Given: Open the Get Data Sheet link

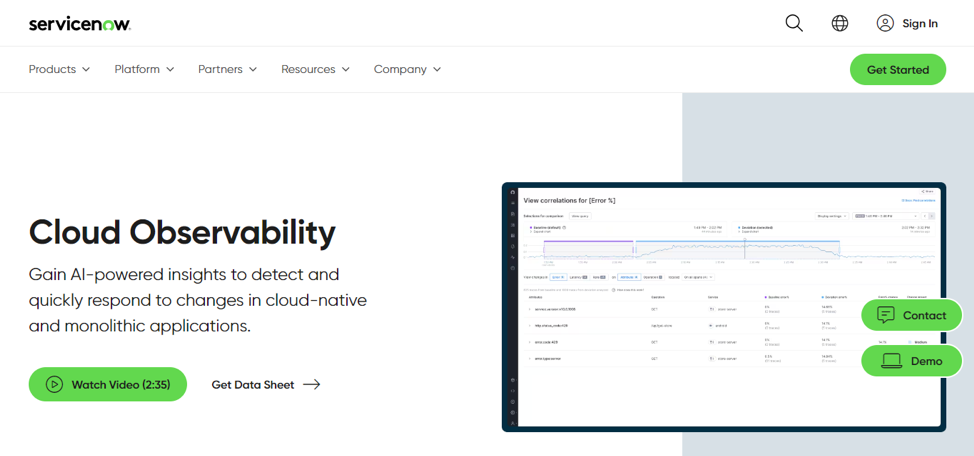Looking at the screenshot, I should click(x=252, y=385).
